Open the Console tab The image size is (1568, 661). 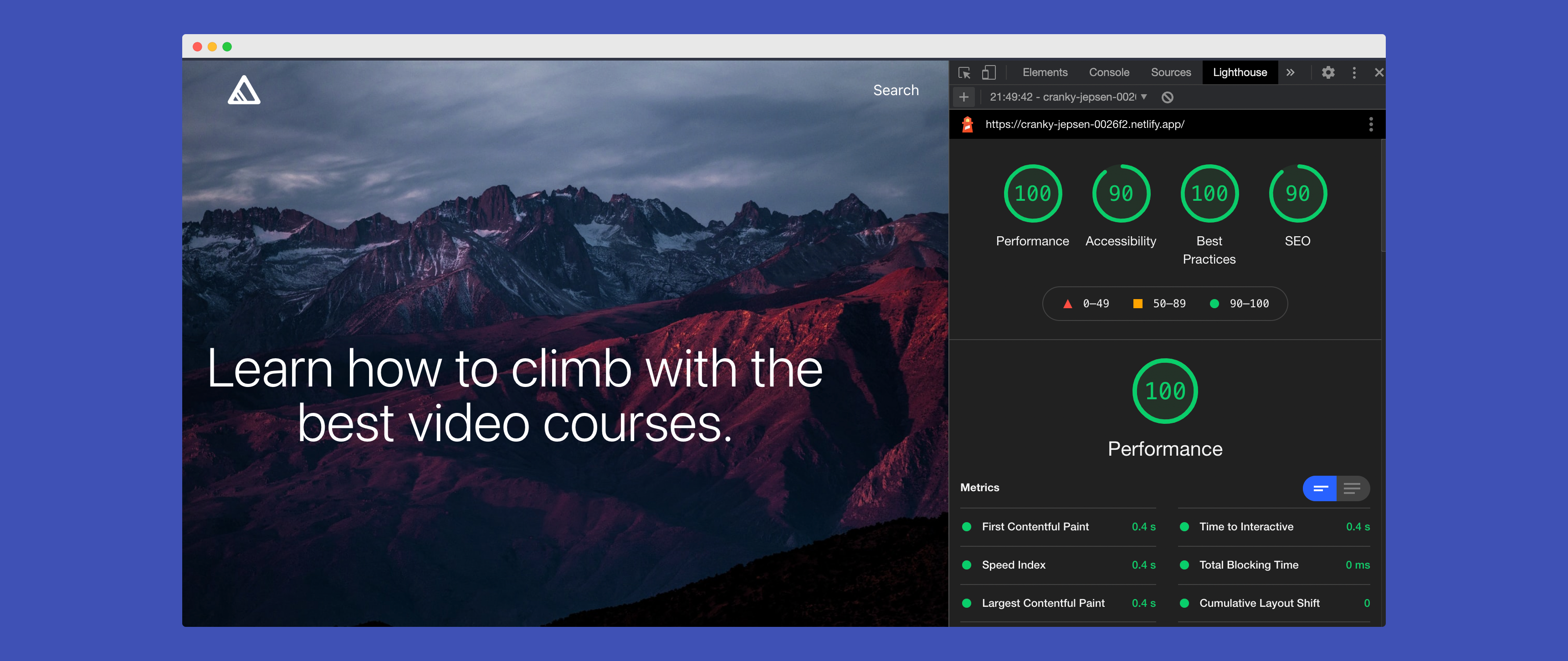(1108, 73)
